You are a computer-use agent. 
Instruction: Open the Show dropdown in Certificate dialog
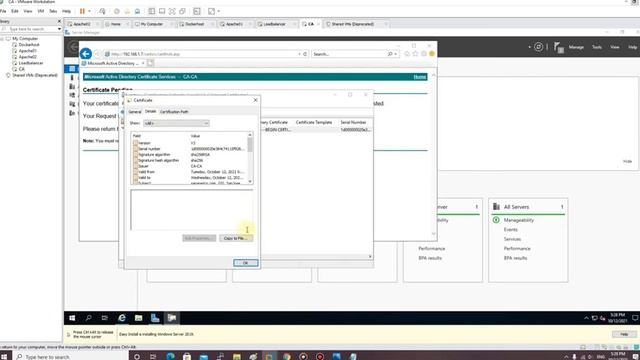pos(176,123)
